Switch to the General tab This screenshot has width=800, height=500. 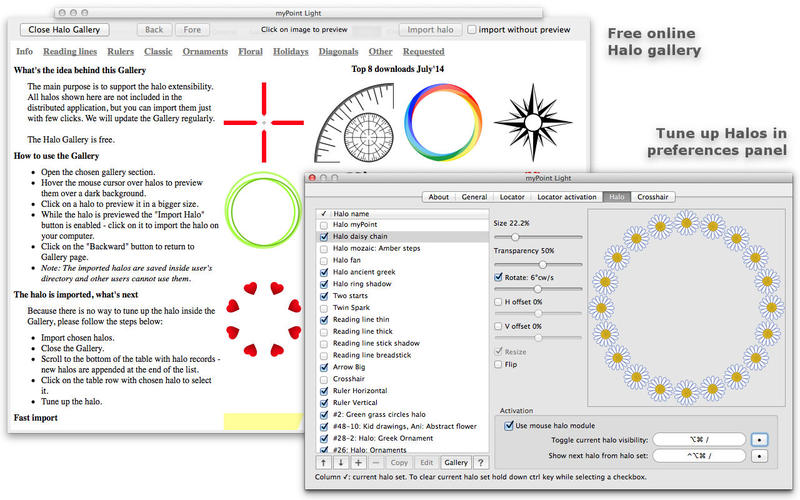click(x=474, y=197)
